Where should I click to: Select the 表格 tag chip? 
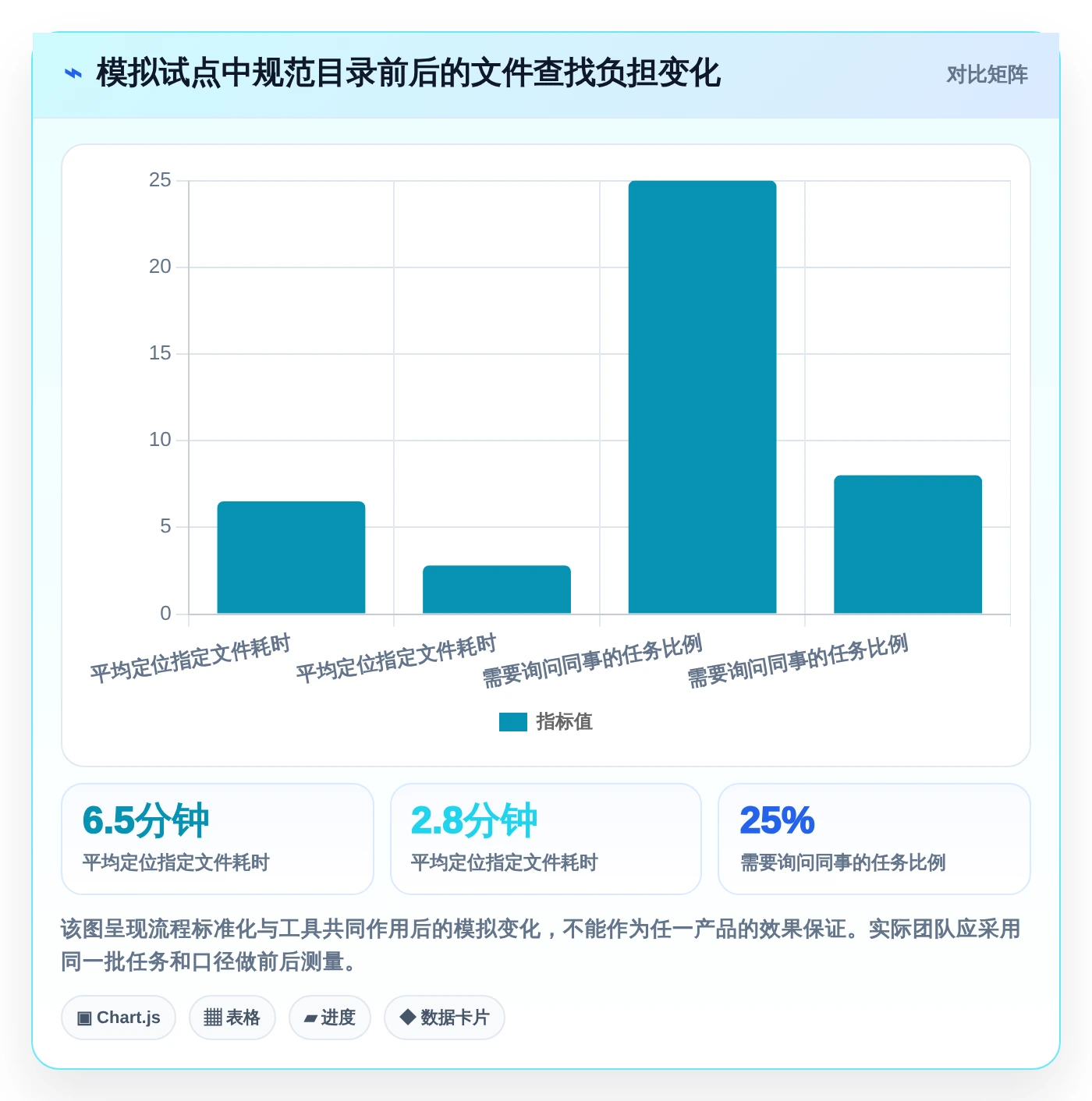click(232, 1018)
